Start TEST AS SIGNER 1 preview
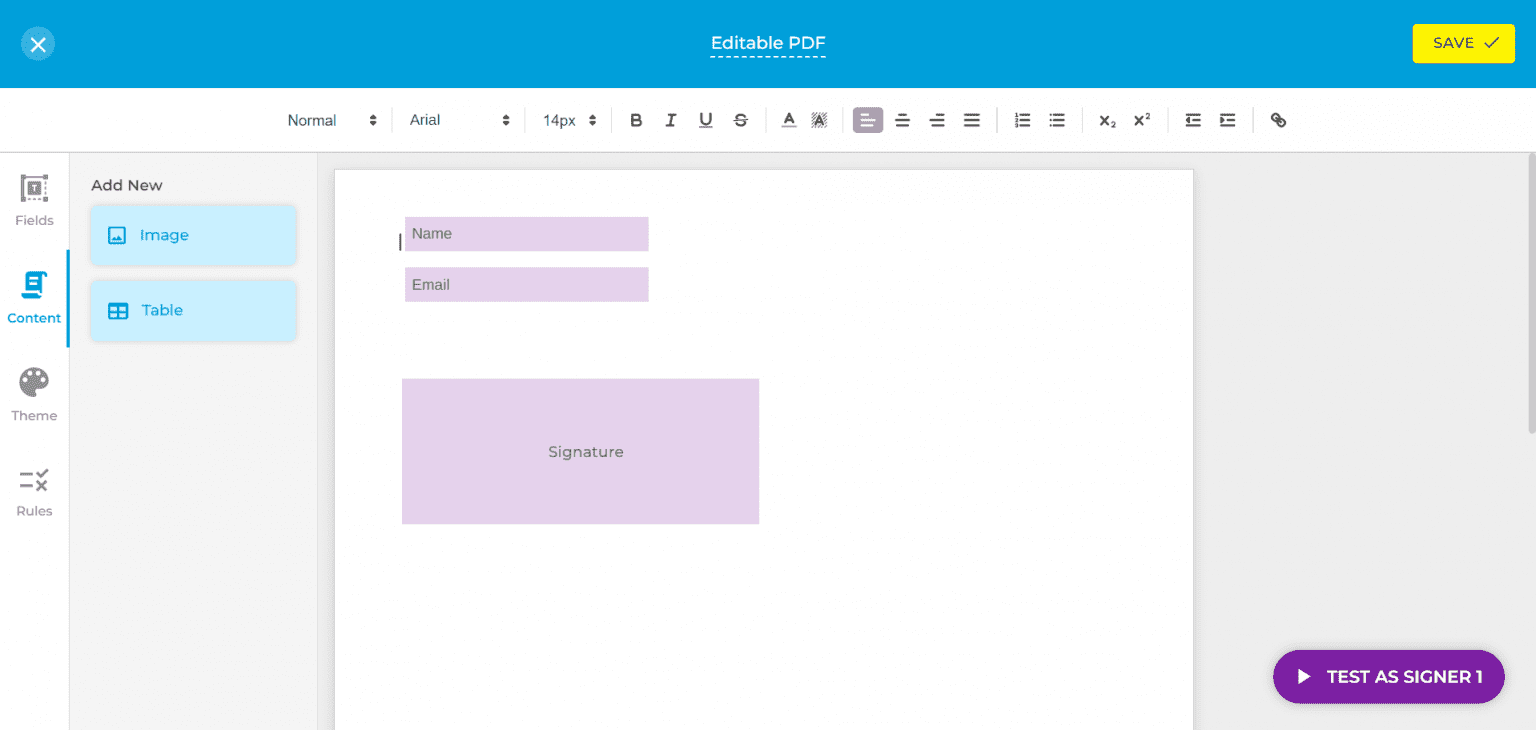This screenshot has width=1536, height=730. point(1388,677)
